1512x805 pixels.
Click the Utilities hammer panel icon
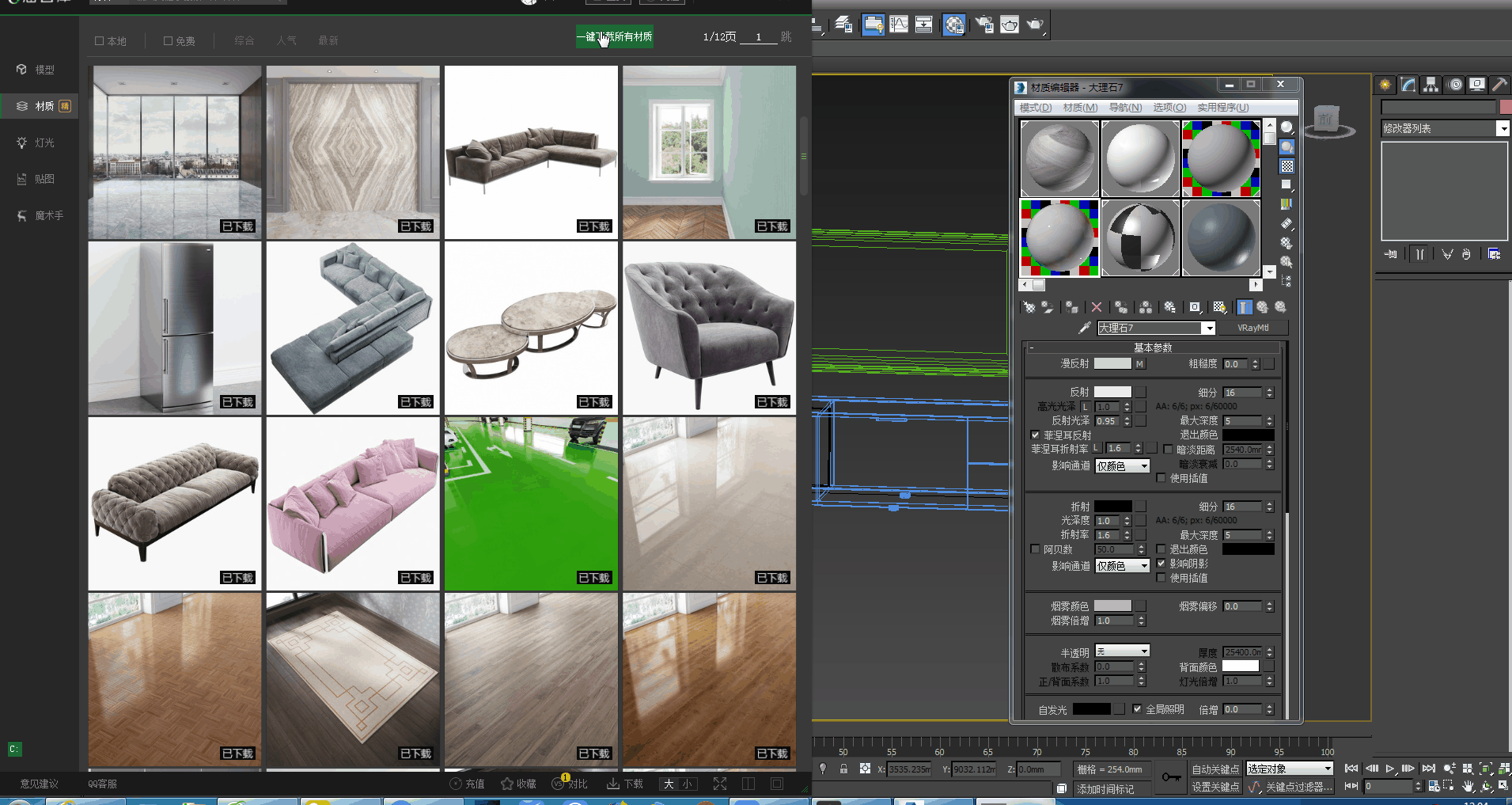click(x=1499, y=85)
